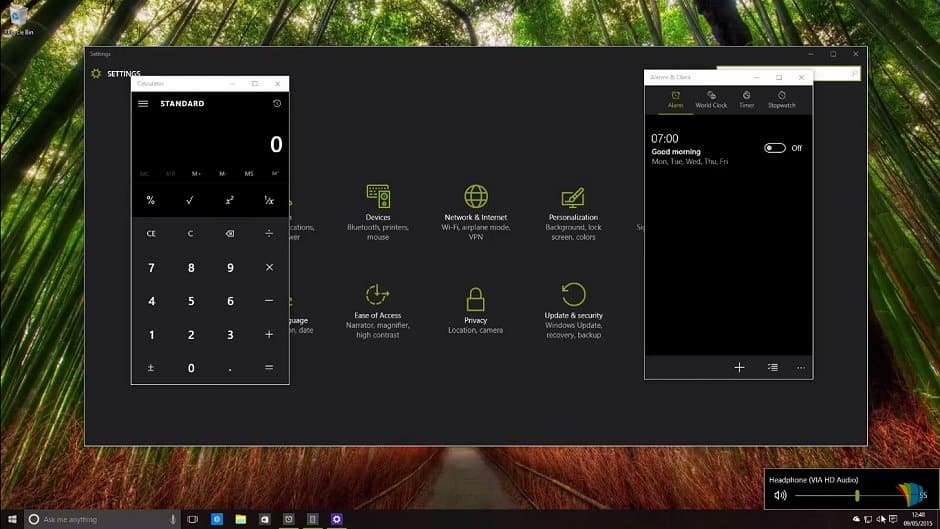Click the C clear button in Calculator
The height and width of the screenshot is (529, 940).
[190, 234]
